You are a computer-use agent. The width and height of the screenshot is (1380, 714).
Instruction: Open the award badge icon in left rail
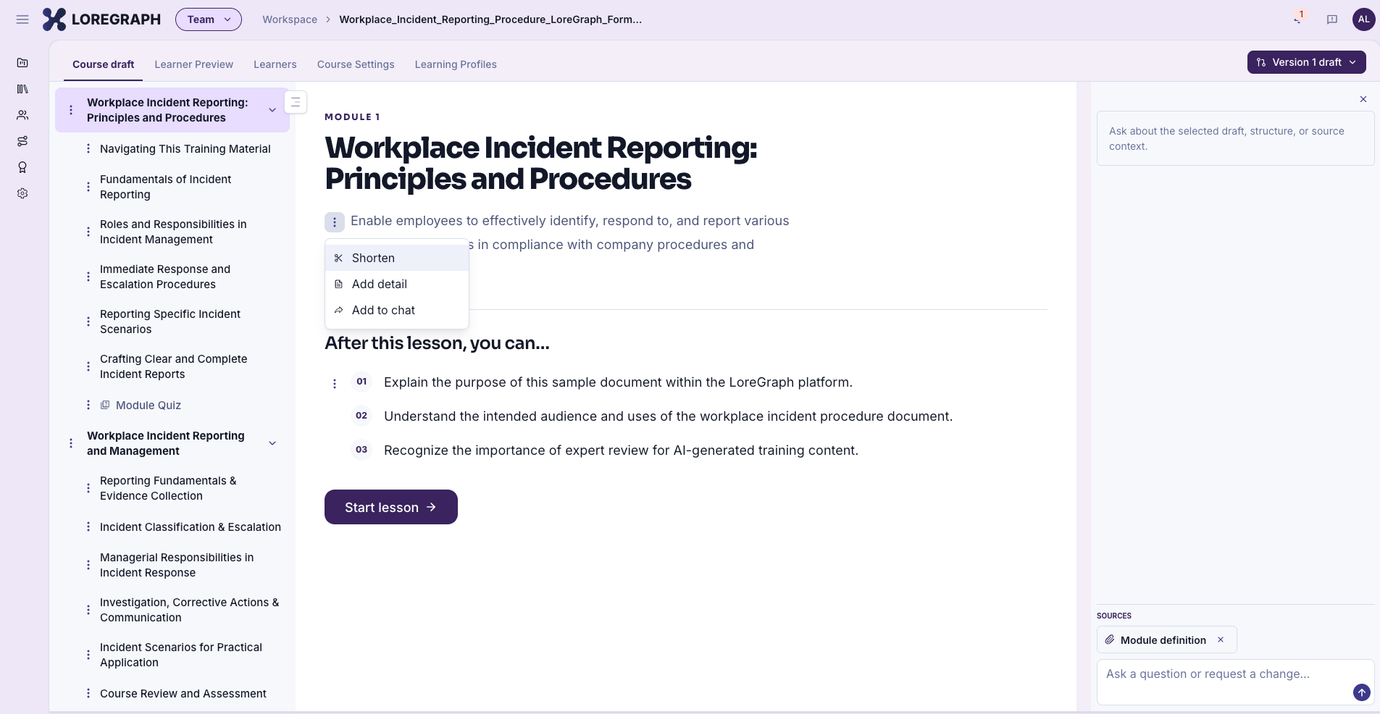(x=22, y=167)
